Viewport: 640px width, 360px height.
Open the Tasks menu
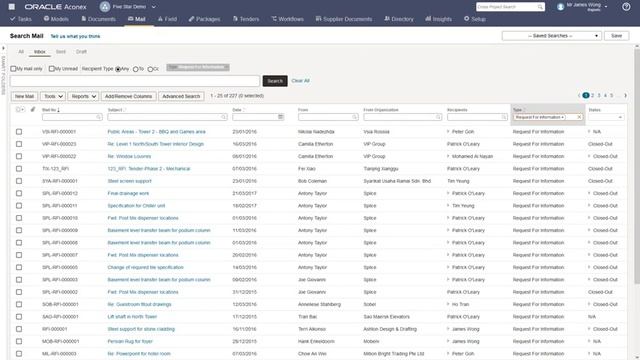coord(20,19)
